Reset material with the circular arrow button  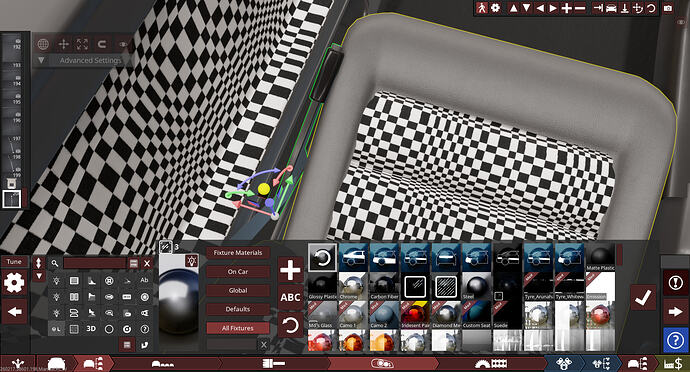(x=290, y=326)
